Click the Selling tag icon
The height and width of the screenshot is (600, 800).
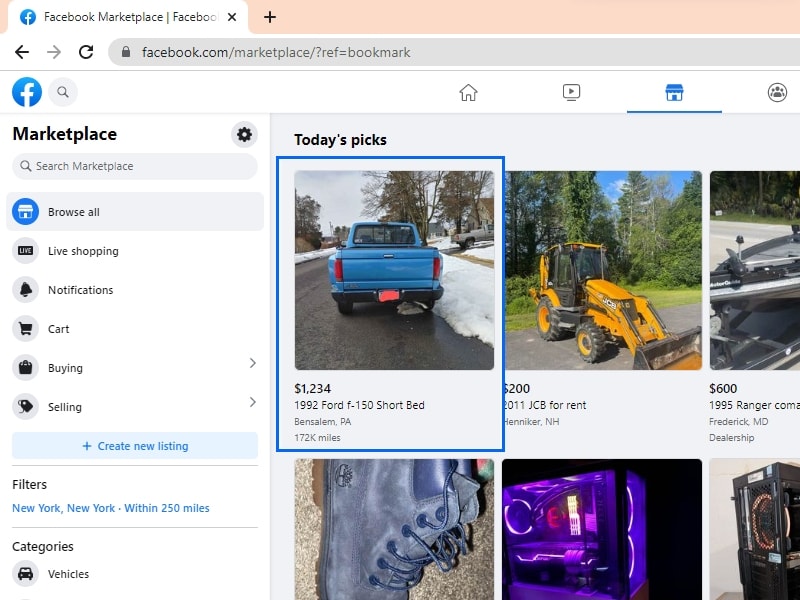tap(26, 407)
